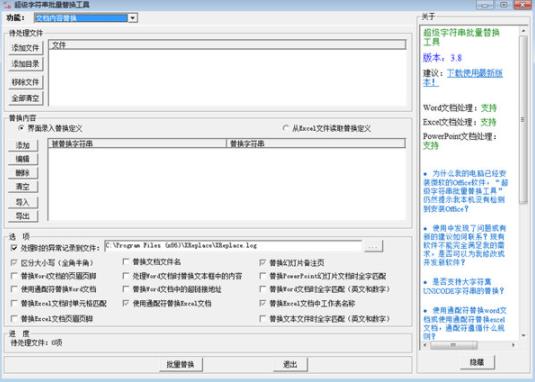Click the 移除文件 button
The image size is (535, 382).
pyautogui.click(x=26, y=82)
